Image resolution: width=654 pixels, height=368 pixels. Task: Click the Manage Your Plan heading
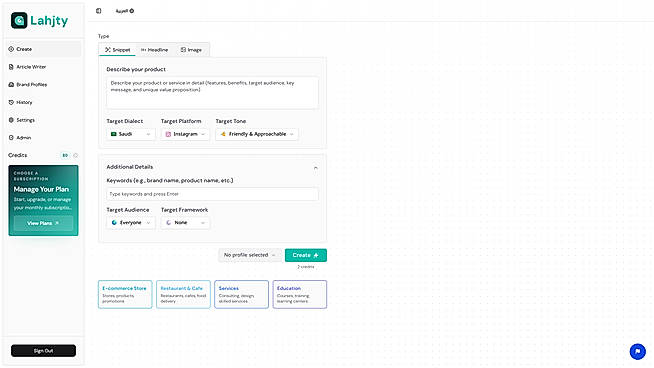pos(41,189)
